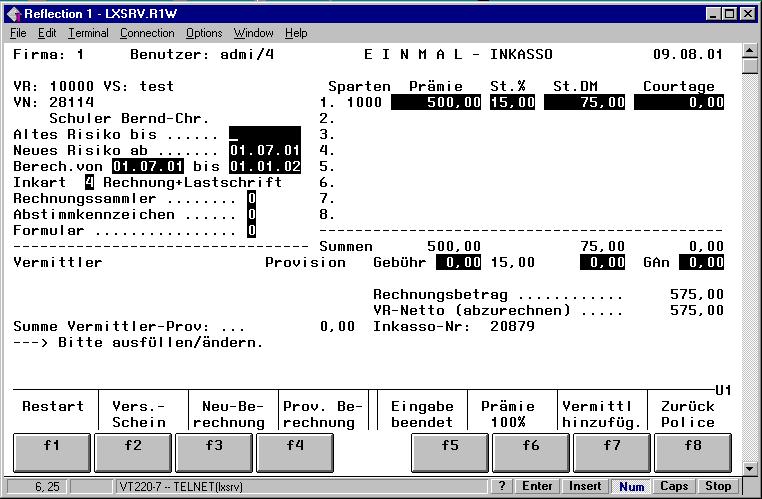
Task: Click the f8 Zurück Police key button
Action: coord(693,453)
